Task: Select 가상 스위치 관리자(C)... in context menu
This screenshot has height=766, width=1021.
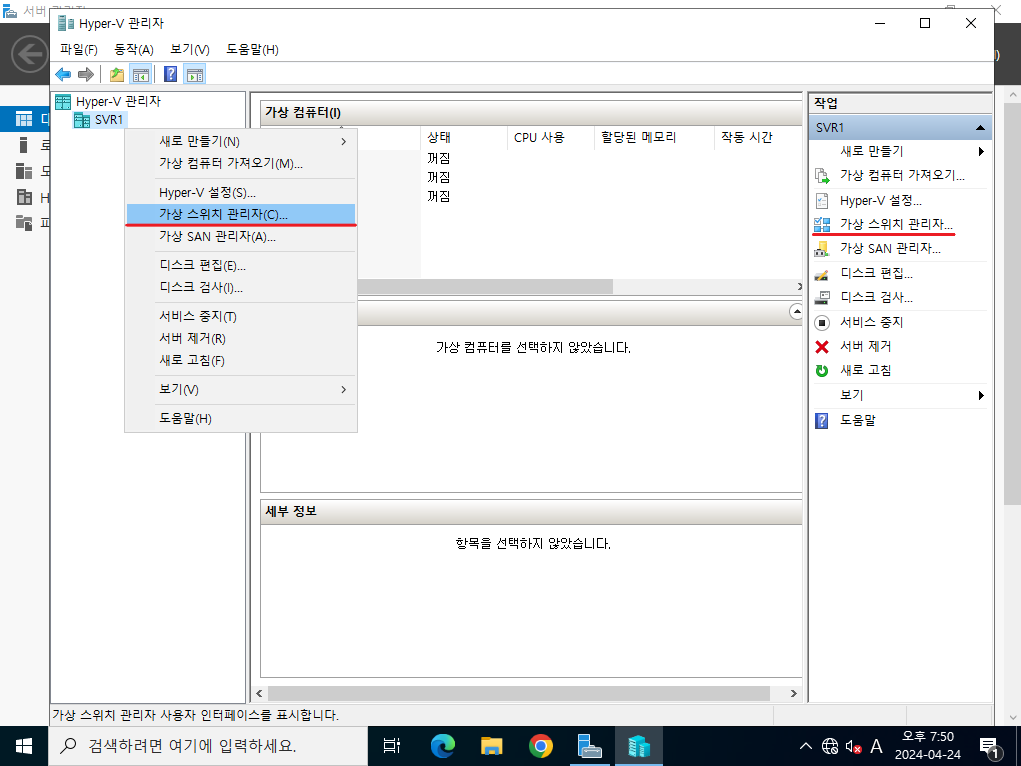Action: (241, 214)
